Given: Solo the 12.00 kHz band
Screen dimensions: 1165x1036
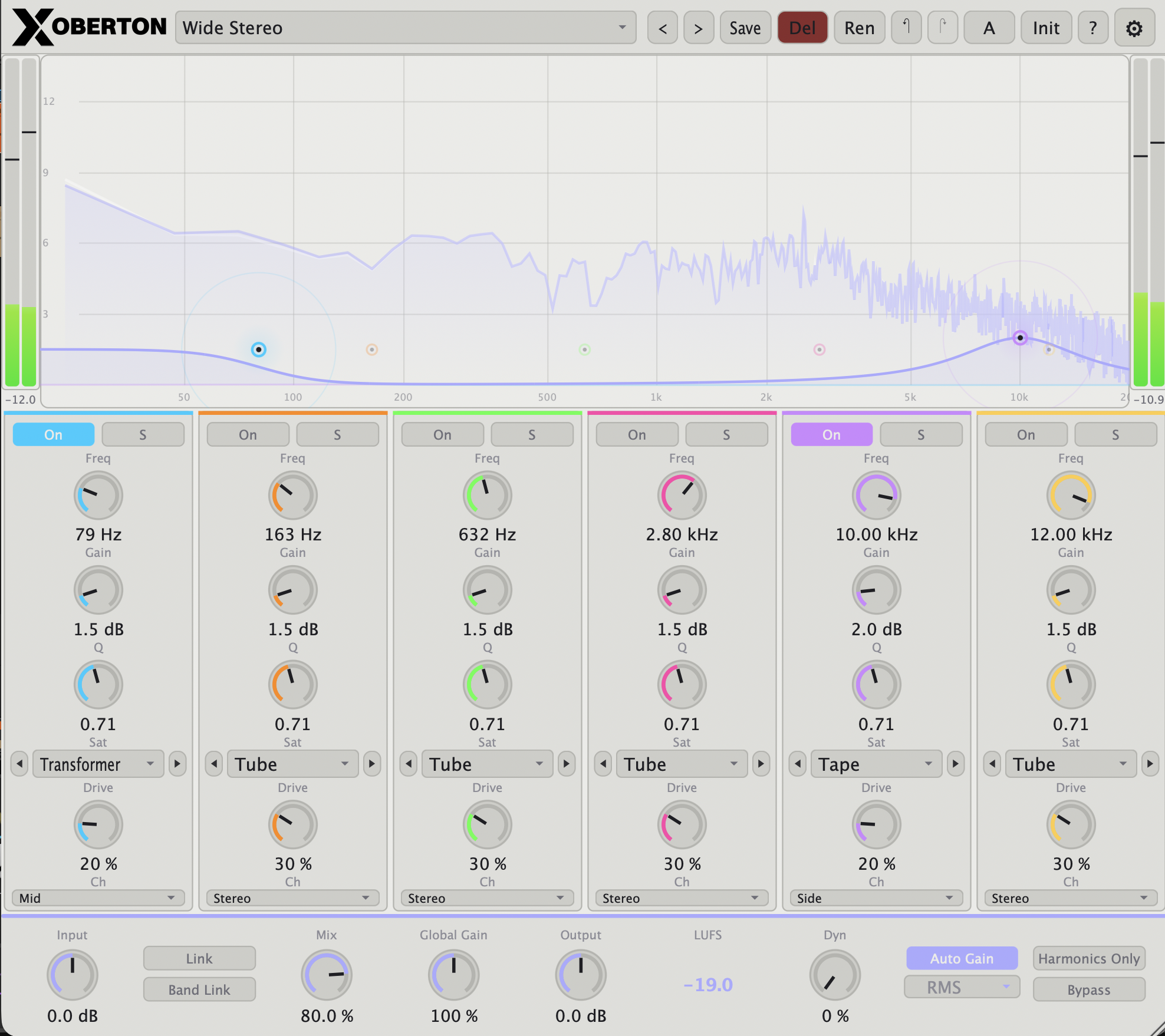Looking at the screenshot, I should tap(1115, 434).
